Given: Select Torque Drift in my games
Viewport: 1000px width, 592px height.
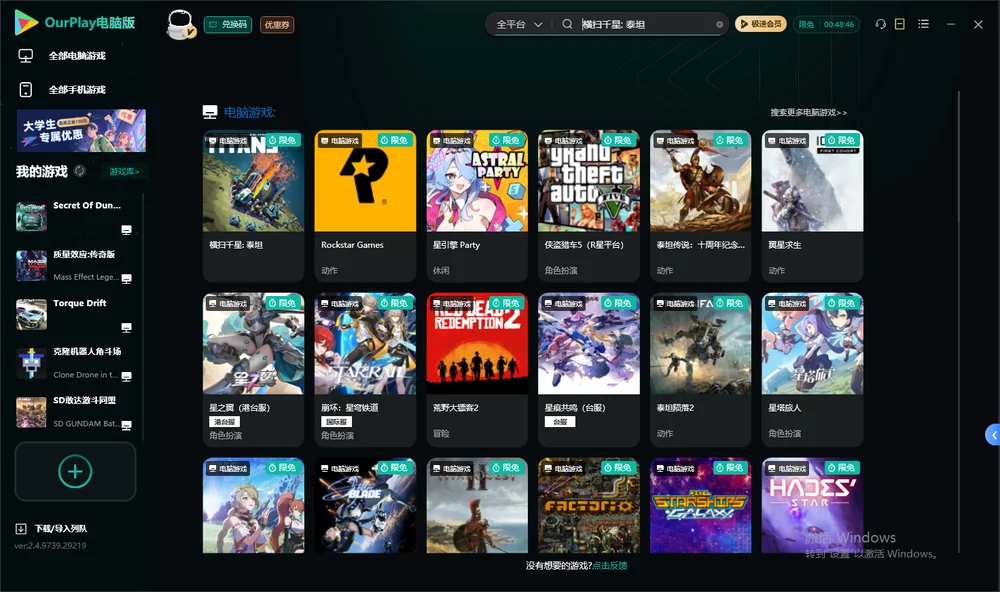Looking at the screenshot, I should [x=75, y=314].
